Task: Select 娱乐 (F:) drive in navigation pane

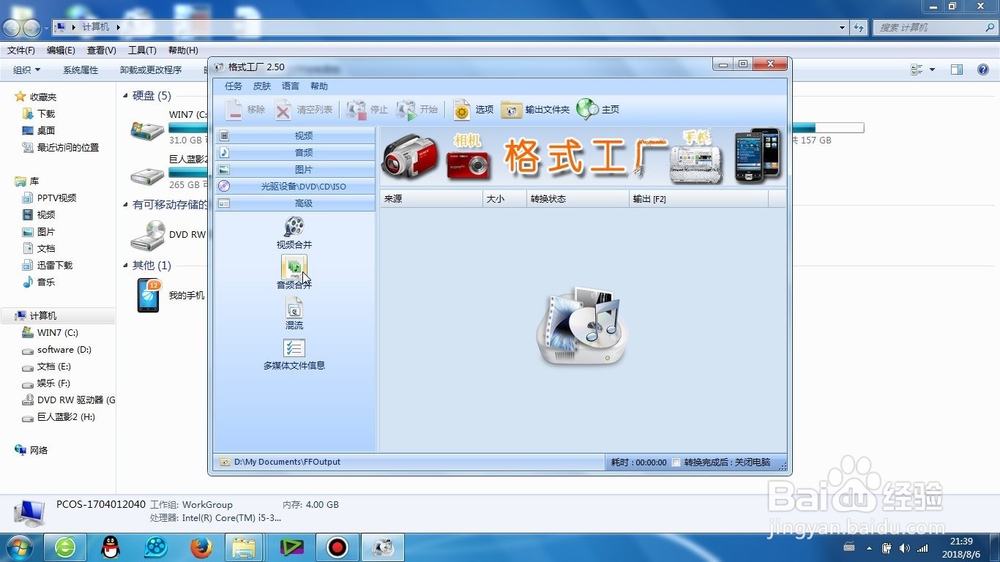Action: coord(54,383)
